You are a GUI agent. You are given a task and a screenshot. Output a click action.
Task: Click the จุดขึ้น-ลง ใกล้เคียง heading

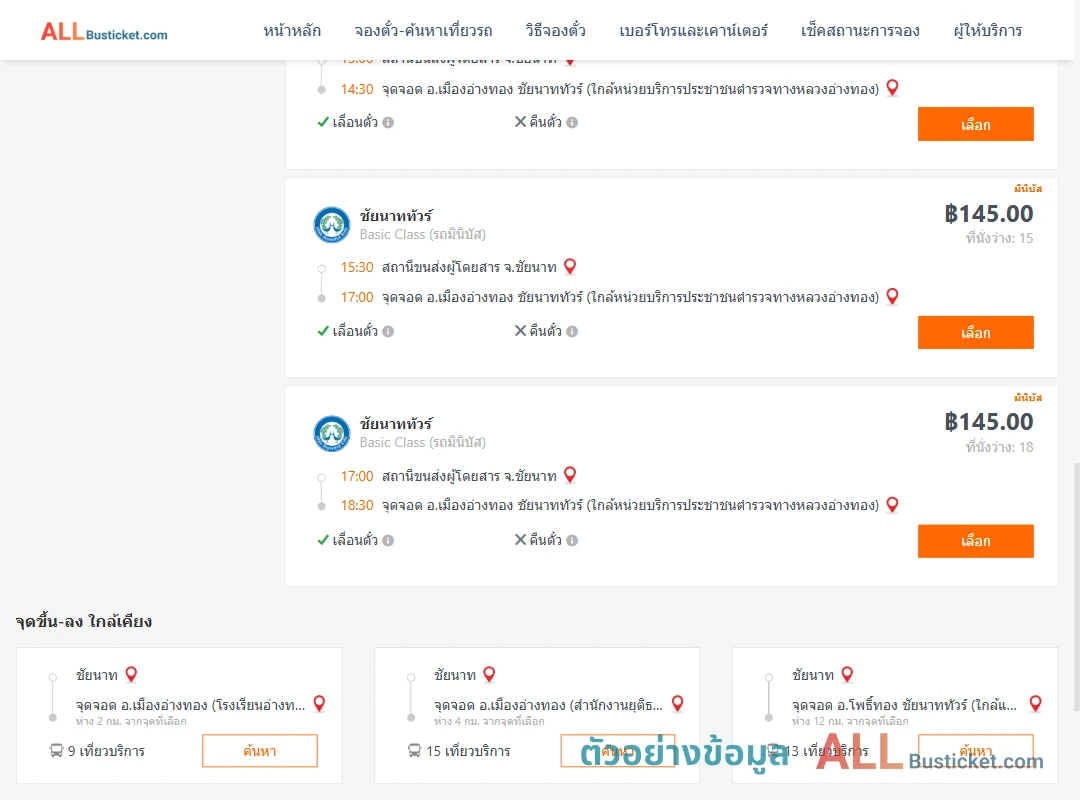coord(83,622)
